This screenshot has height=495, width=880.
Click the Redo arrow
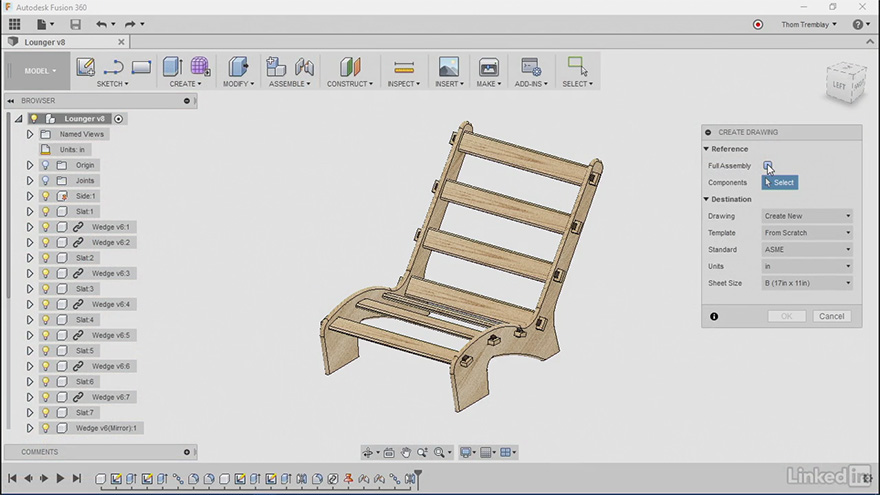tap(130, 24)
